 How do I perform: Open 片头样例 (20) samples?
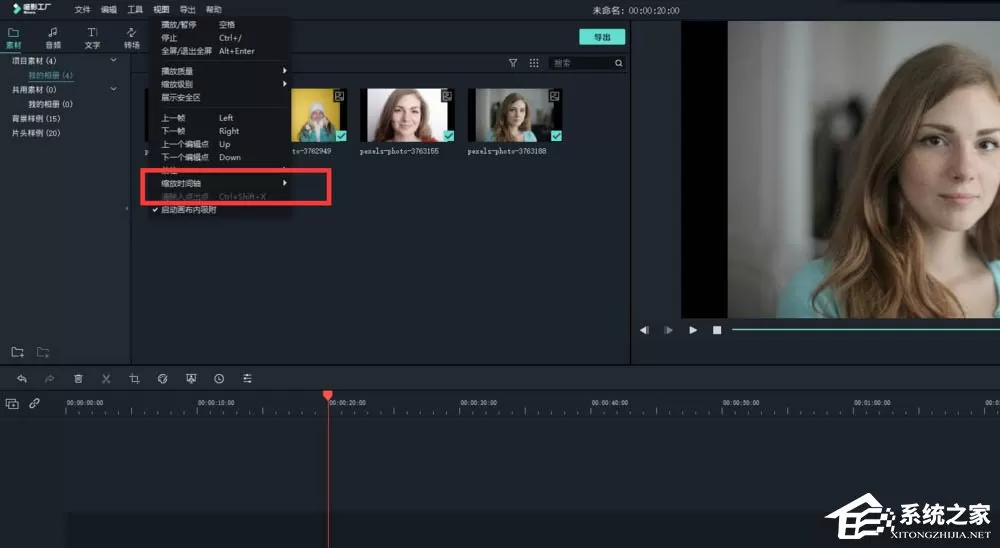pos(36,133)
